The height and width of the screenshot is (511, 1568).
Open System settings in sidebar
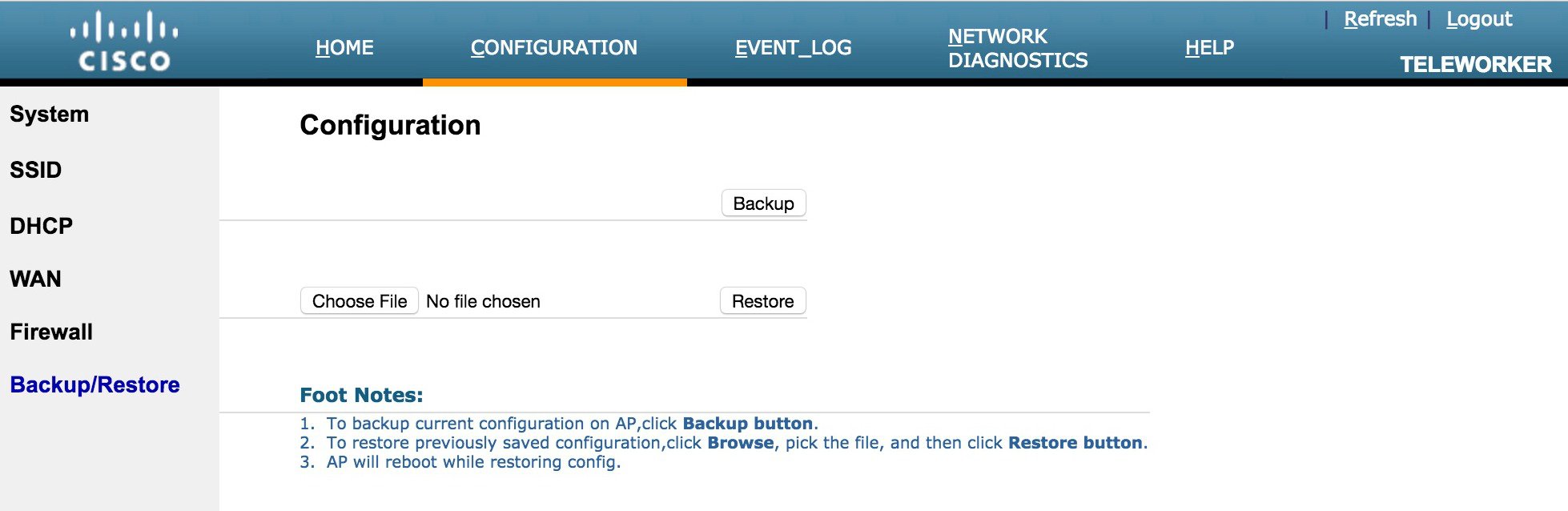[x=50, y=114]
